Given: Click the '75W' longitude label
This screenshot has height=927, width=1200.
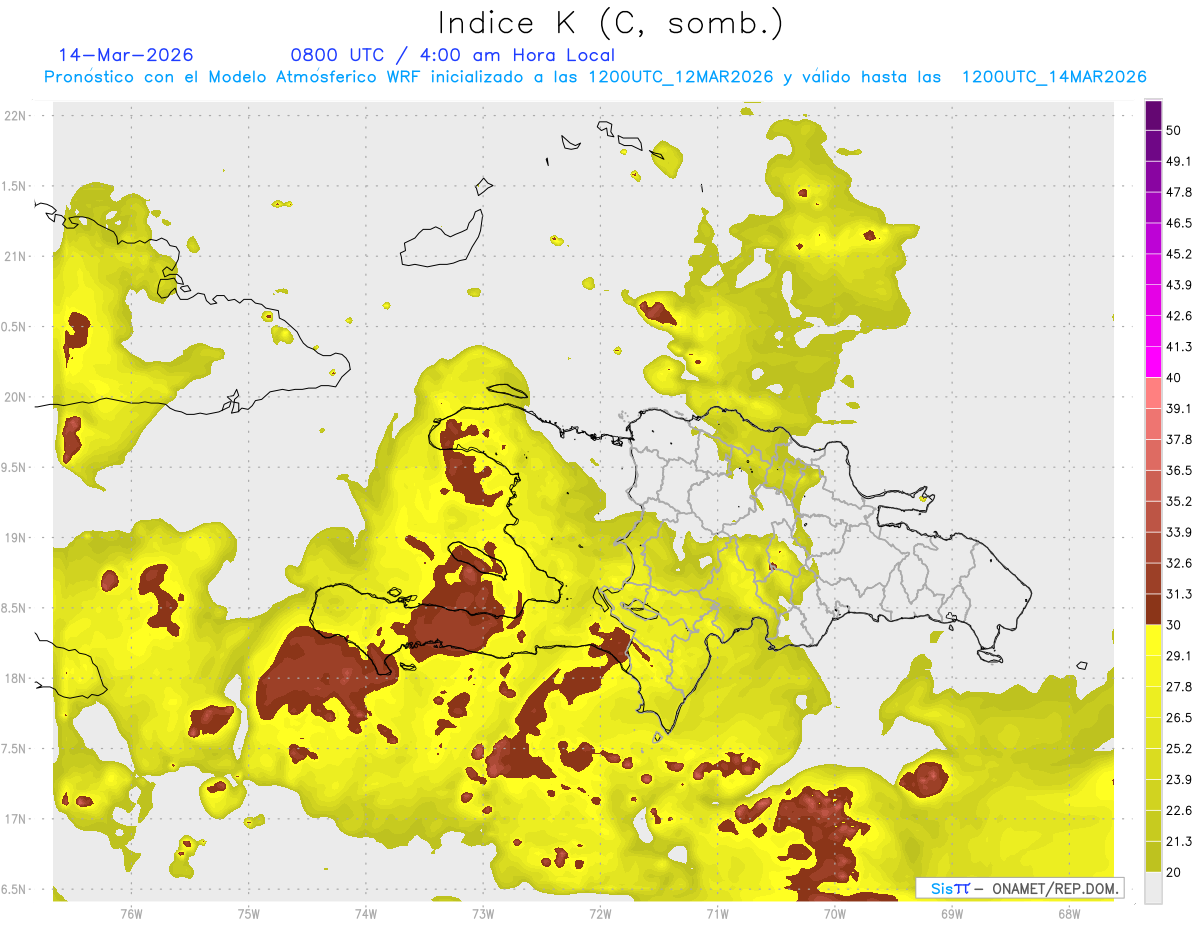Looking at the screenshot, I should click(x=248, y=913).
